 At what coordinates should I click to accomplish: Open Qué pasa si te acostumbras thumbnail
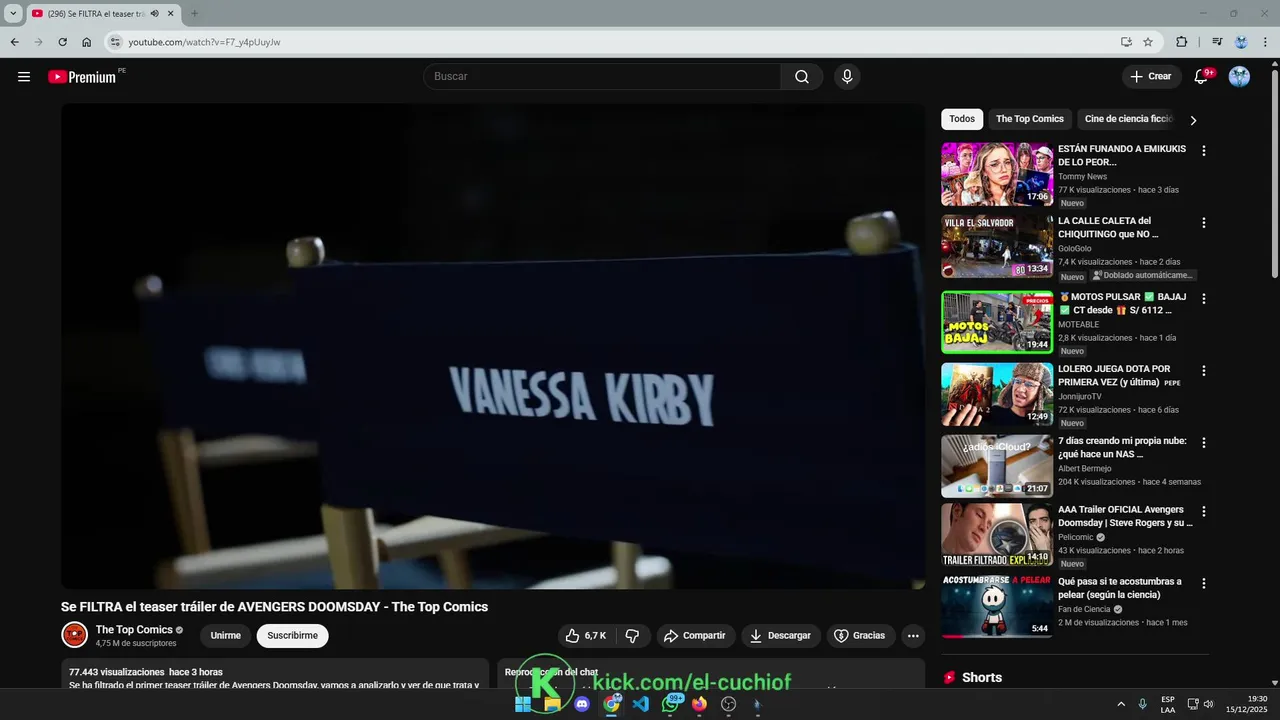coord(997,606)
